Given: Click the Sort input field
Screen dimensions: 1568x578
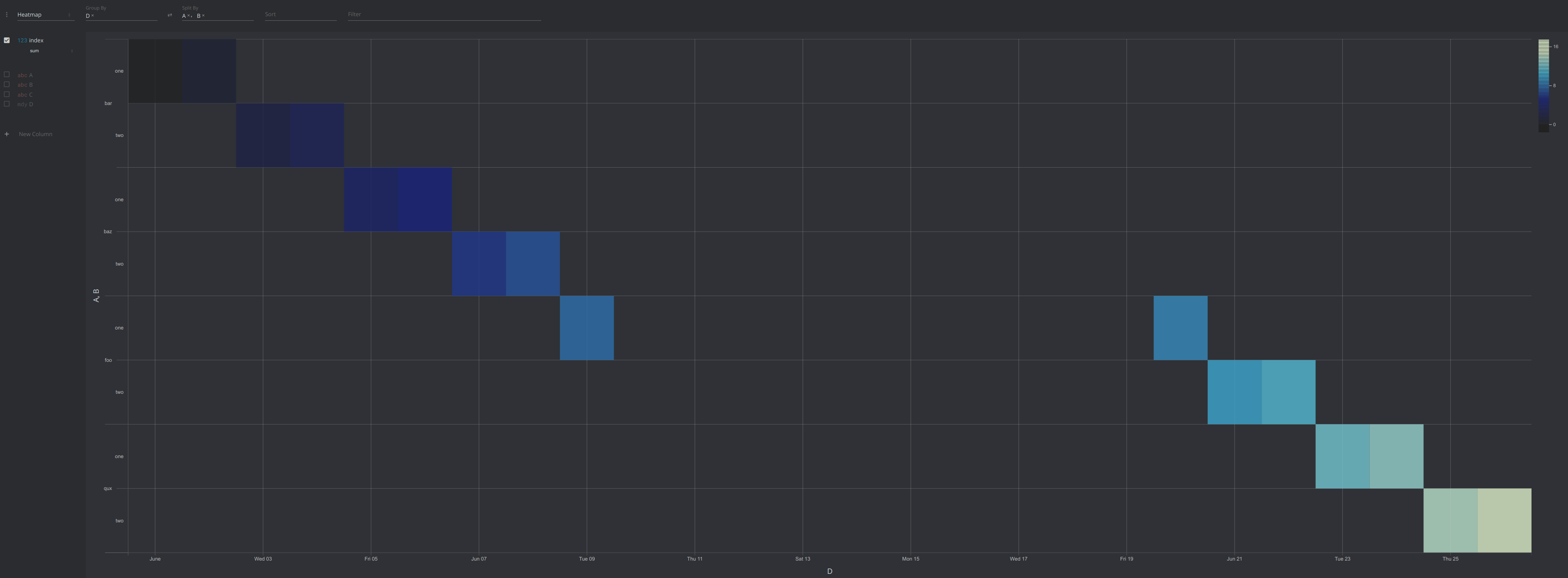Looking at the screenshot, I should click(x=300, y=15).
